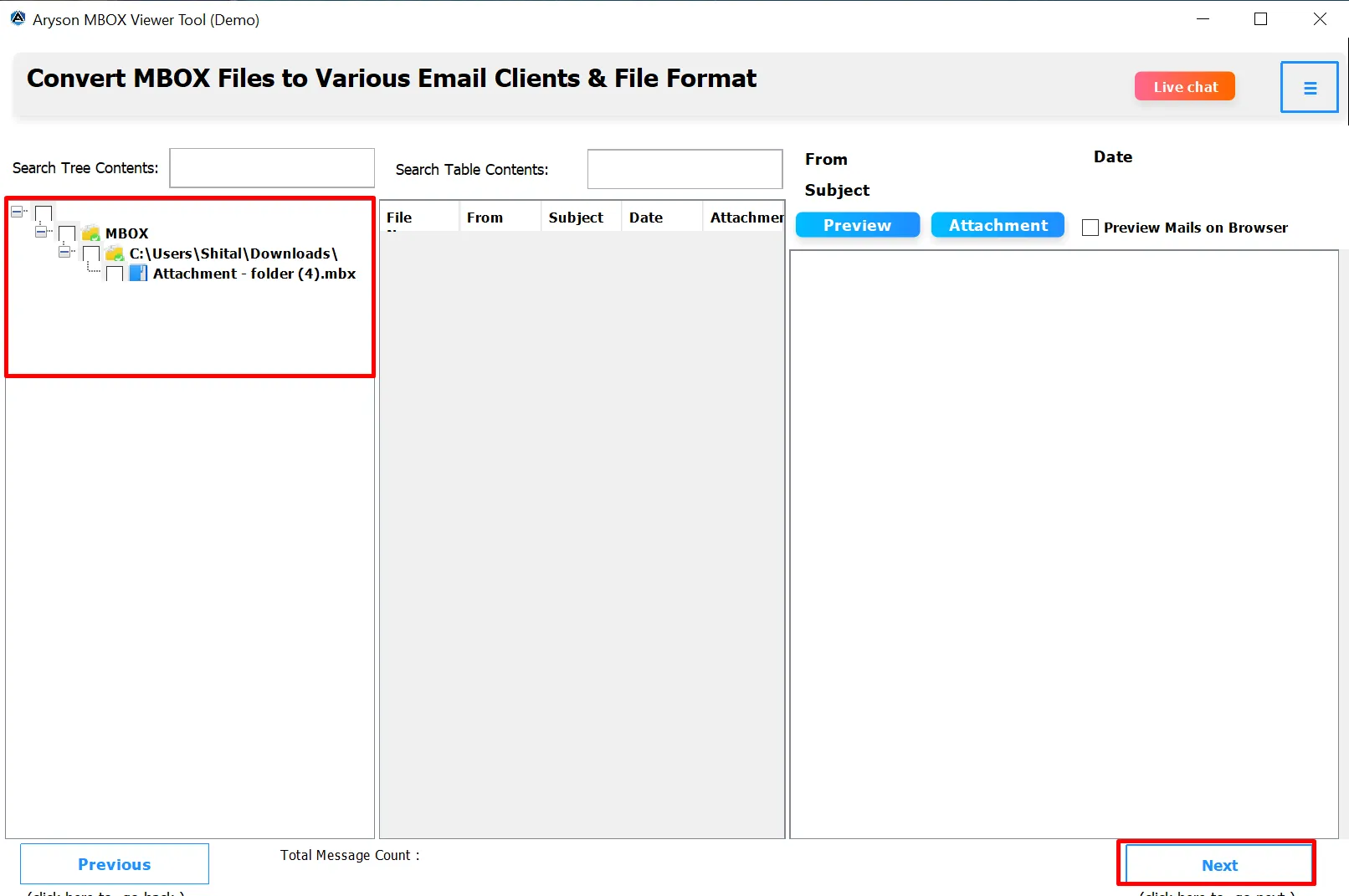The image size is (1349, 896).
Task: Click the Aryson app logo in title bar
Action: [x=18, y=18]
